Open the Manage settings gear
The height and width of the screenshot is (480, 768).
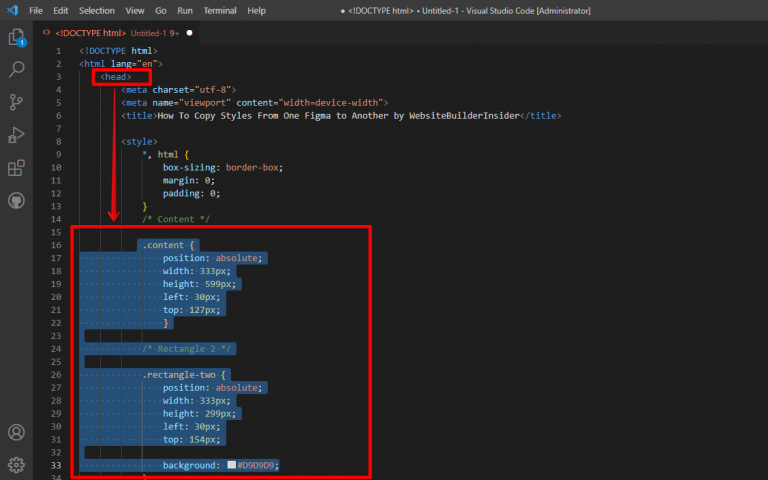tap(16, 464)
